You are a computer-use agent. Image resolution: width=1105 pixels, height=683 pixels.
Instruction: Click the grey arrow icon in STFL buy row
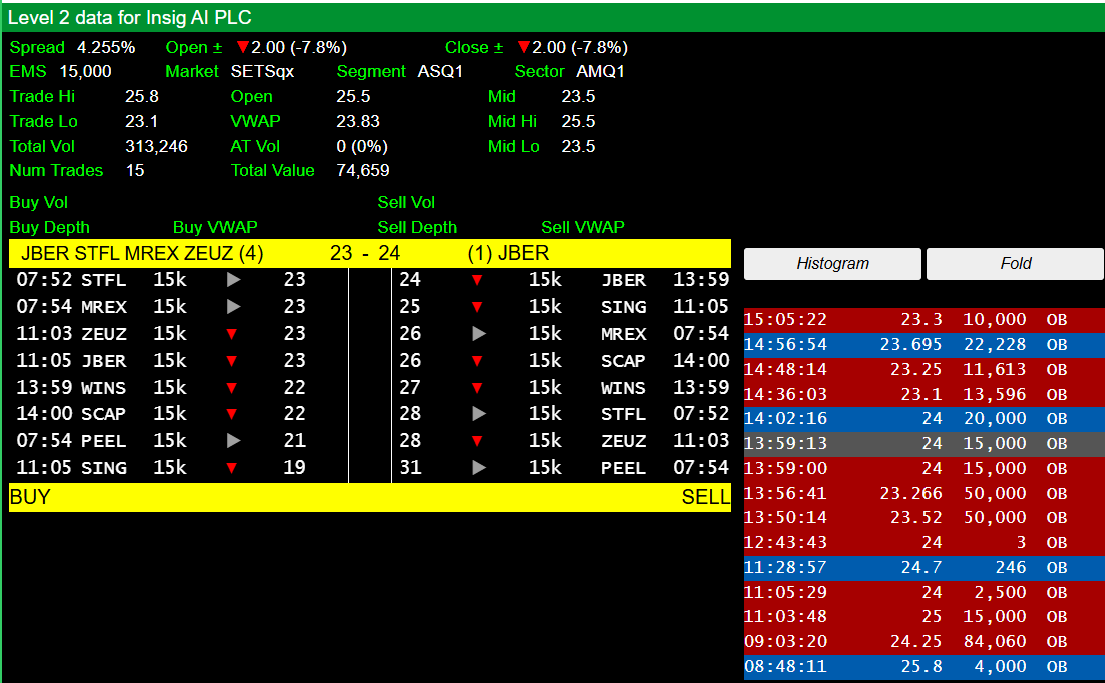point(234,280)
